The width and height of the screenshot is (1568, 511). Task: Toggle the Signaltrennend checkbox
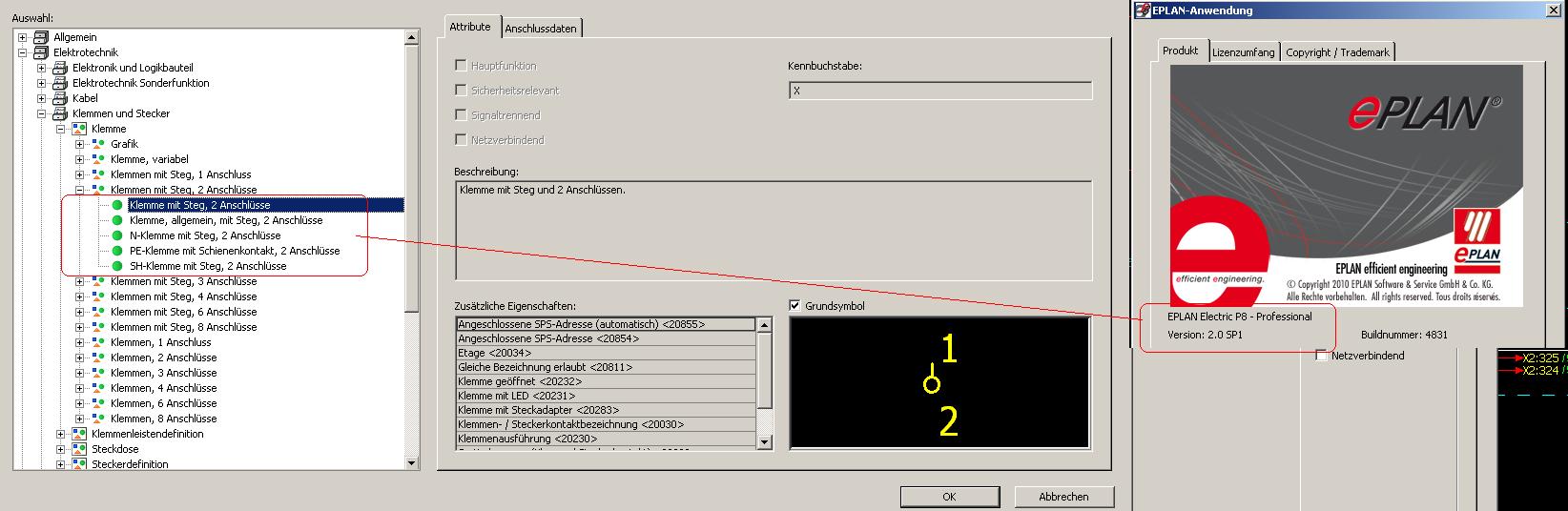461,114
